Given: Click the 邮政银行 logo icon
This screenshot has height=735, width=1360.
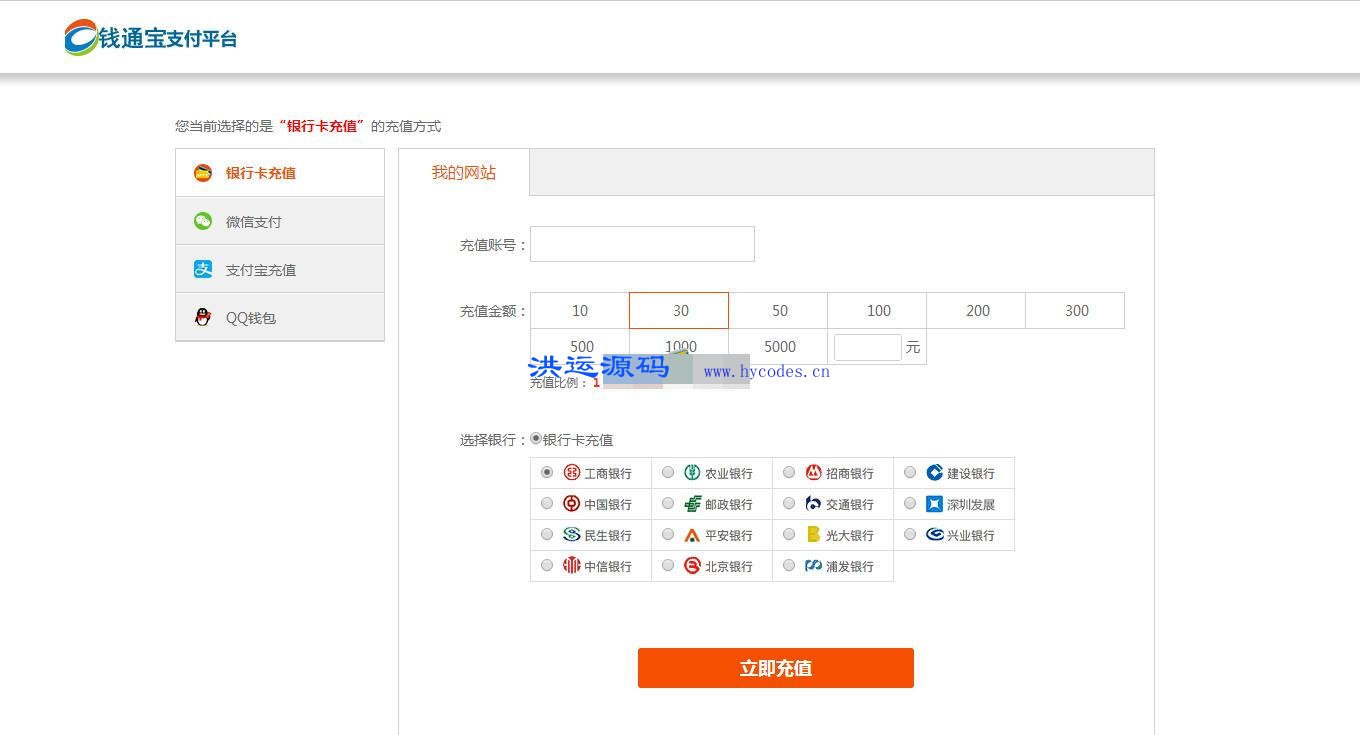Looking at the screenshot, I should (x=692, y=503).
